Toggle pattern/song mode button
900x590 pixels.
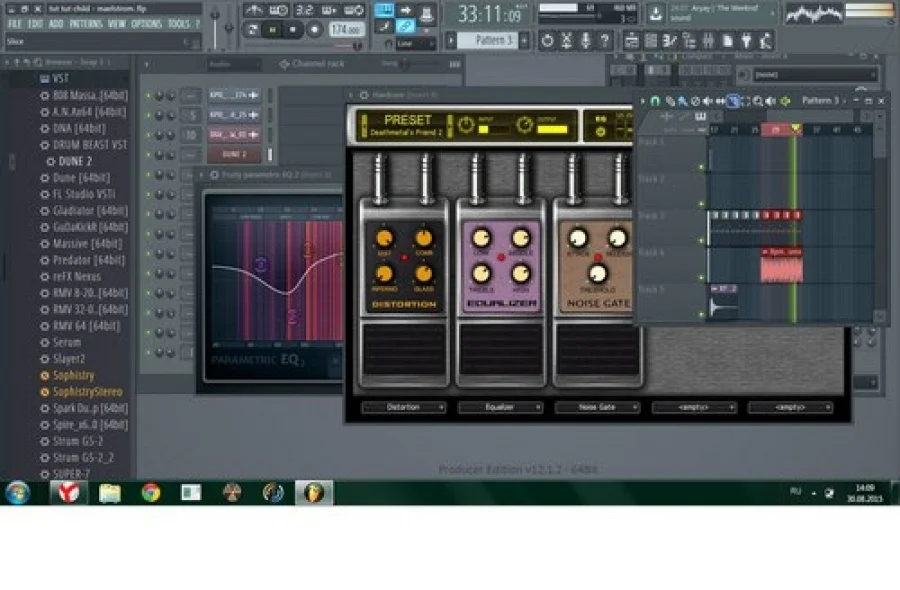pos(252,29)
